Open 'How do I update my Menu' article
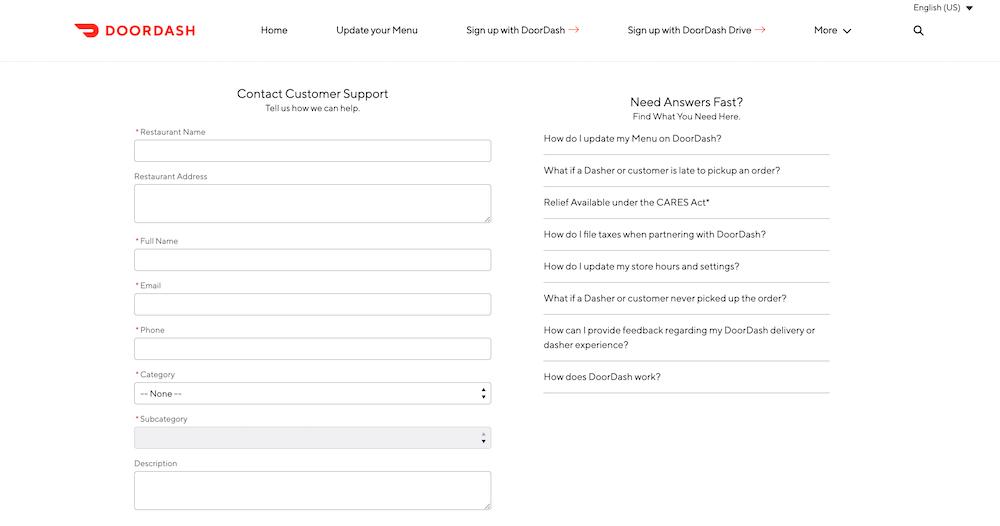The height and width of the screenshot is (526, 1000). tap(632, 139)
